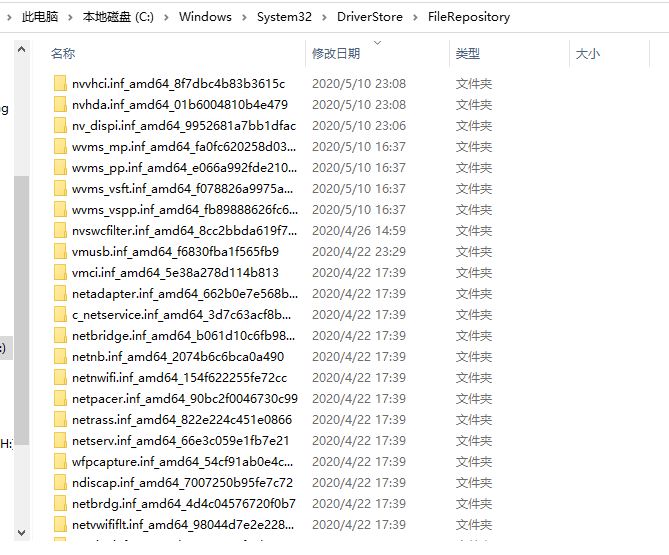Expand chevron before 此电脑 breadcrumb

click(x=9, y=17)
